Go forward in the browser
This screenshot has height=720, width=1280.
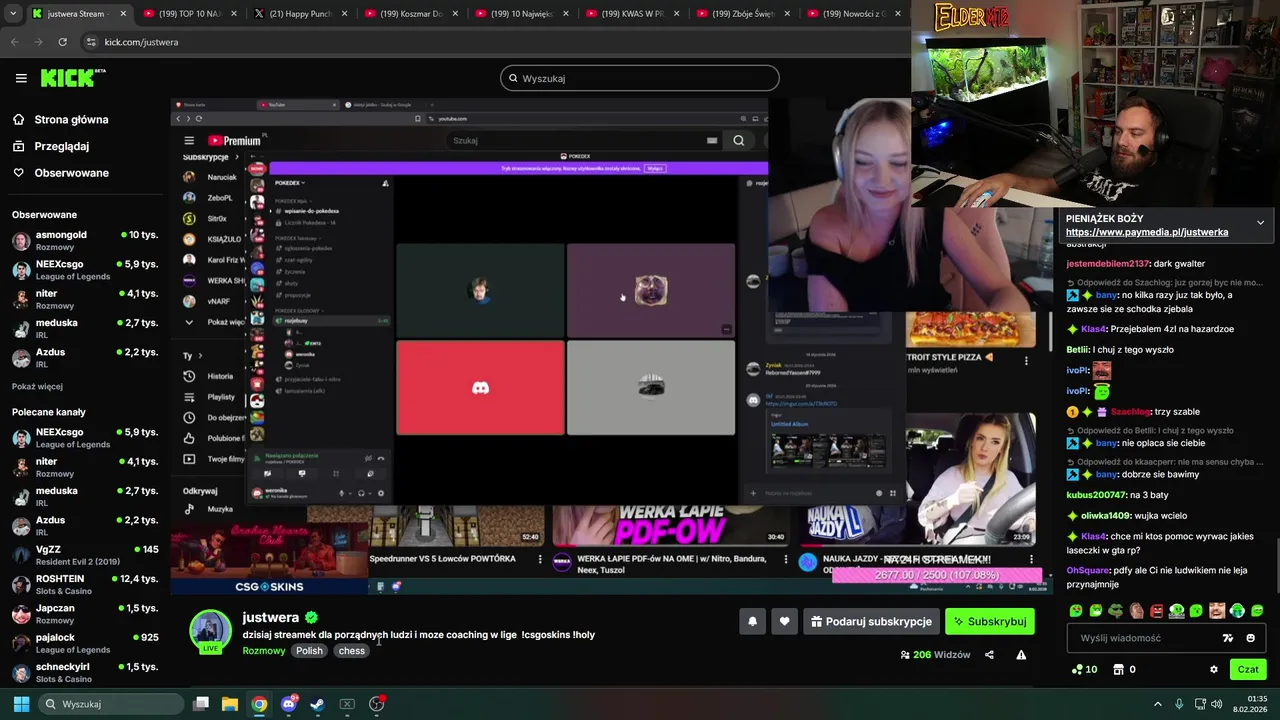point(38,42)
